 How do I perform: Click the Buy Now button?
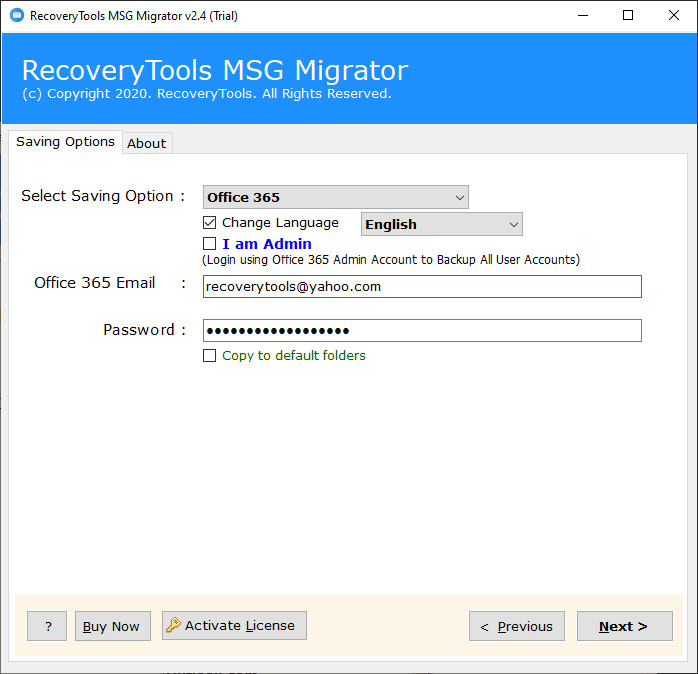tap(113, 626)
